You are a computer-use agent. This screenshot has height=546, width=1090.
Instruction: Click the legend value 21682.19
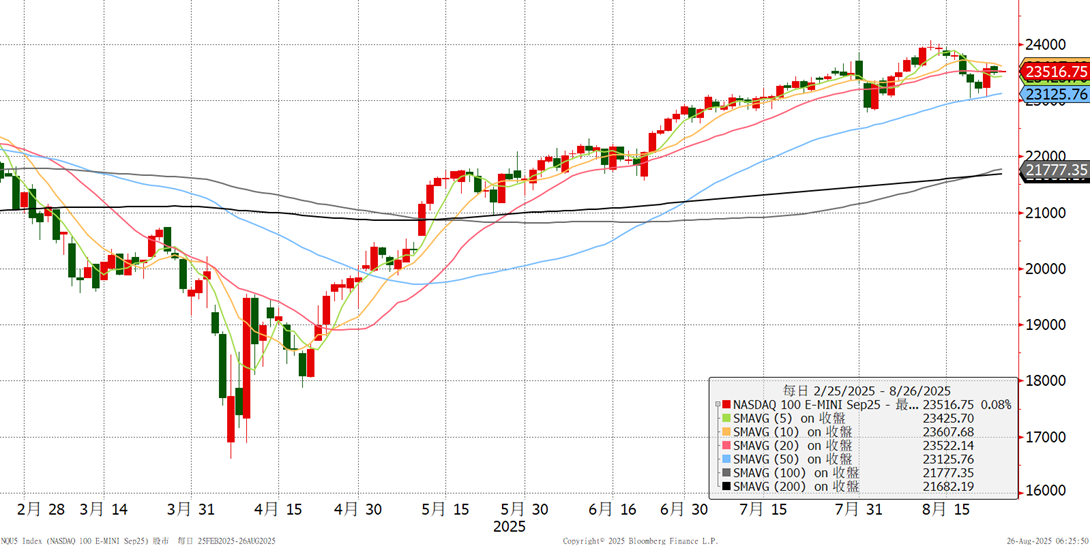tap(948, 486)
